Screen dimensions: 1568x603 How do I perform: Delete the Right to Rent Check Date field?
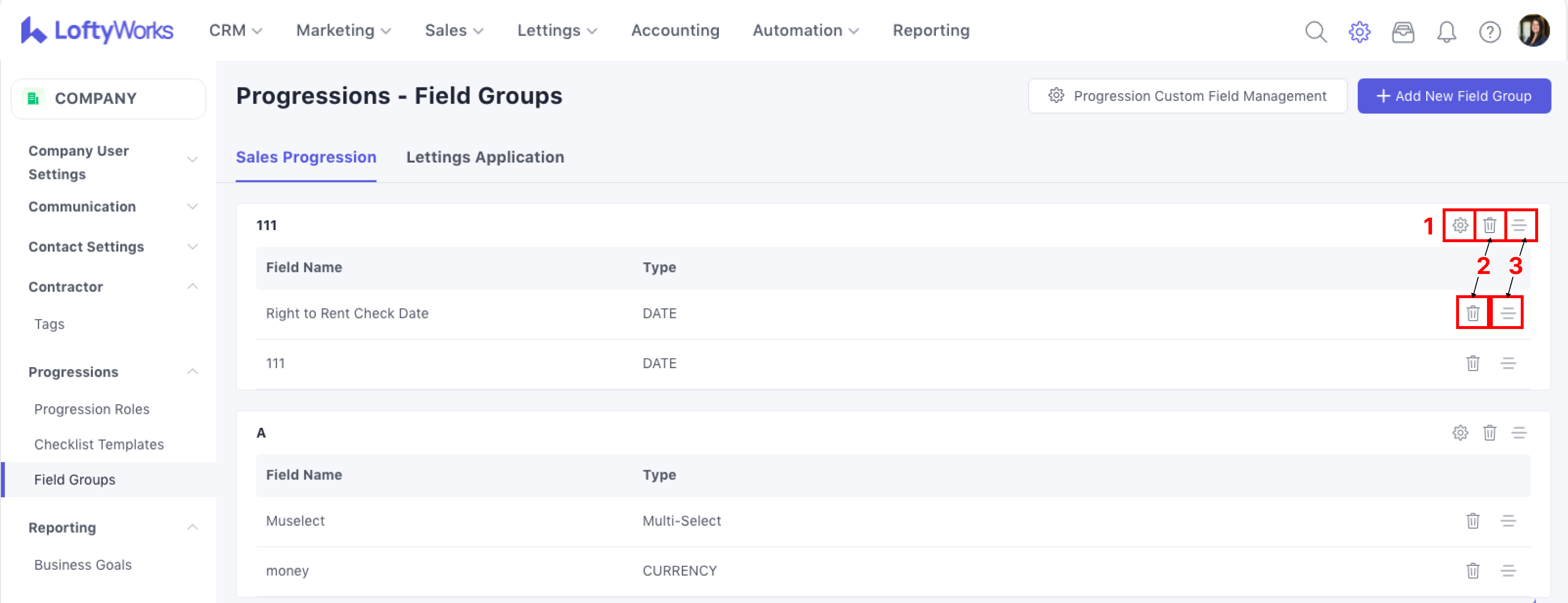[x=1473, y=313]
